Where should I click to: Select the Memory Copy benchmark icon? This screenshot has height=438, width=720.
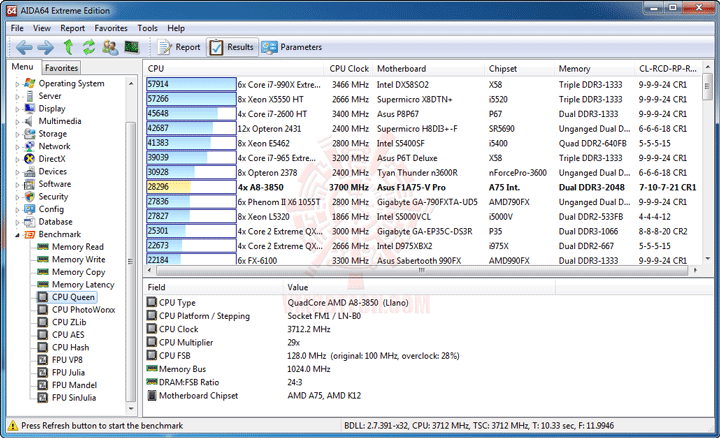43,272
